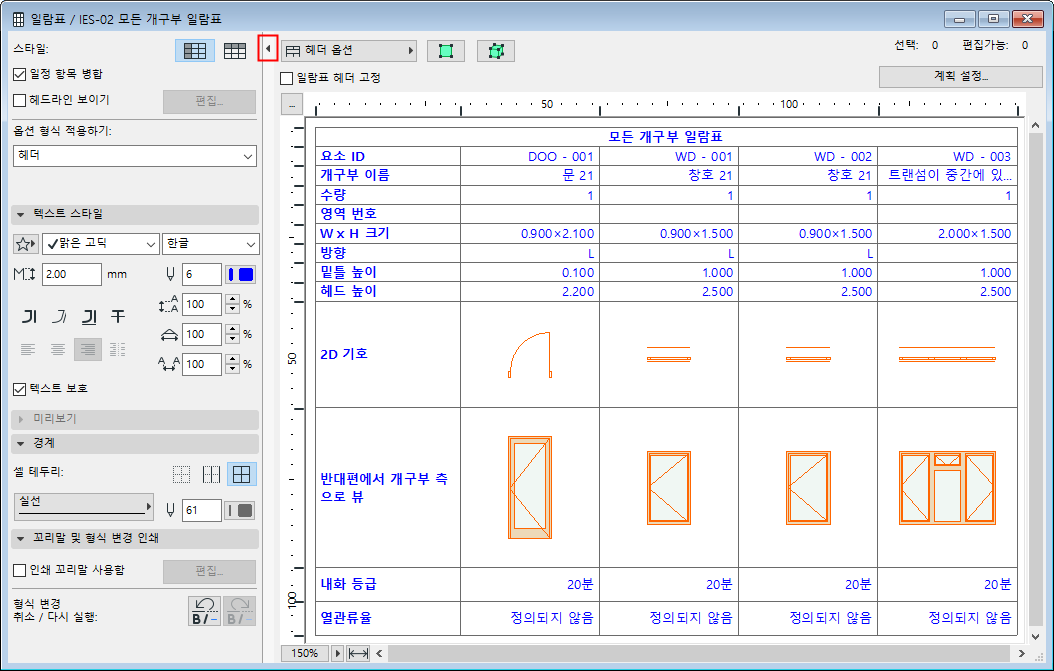
Task: Select the 요소 ID header cell
Action: (388, 157)
